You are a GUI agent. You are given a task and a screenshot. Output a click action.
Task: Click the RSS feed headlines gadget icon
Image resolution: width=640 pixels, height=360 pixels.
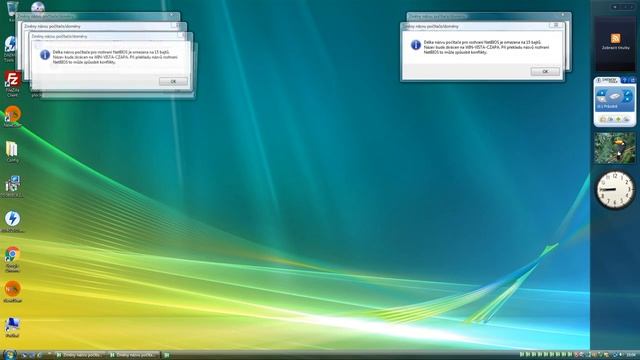616,38
